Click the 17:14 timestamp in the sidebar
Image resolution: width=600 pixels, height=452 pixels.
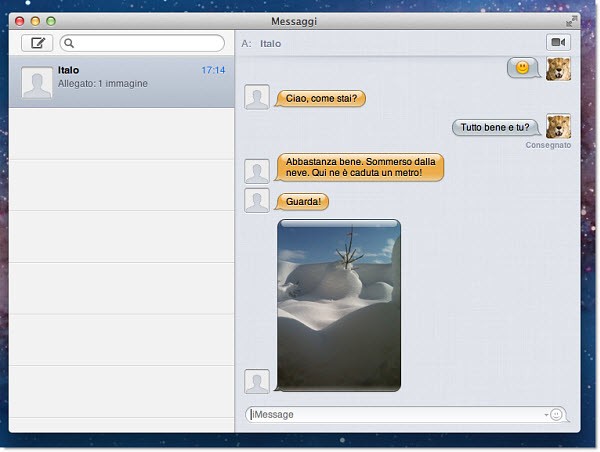pos(213,70)
